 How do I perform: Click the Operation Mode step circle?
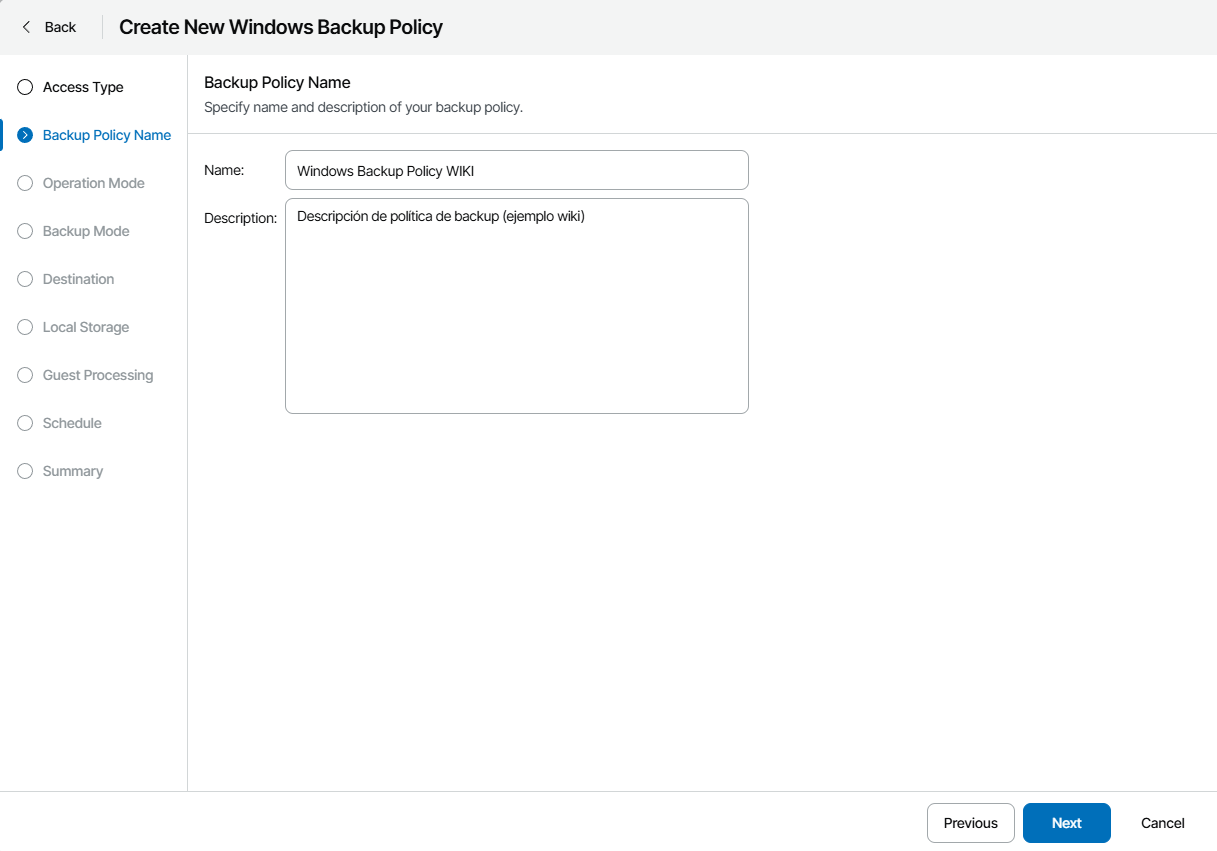[x=25, y=183]
